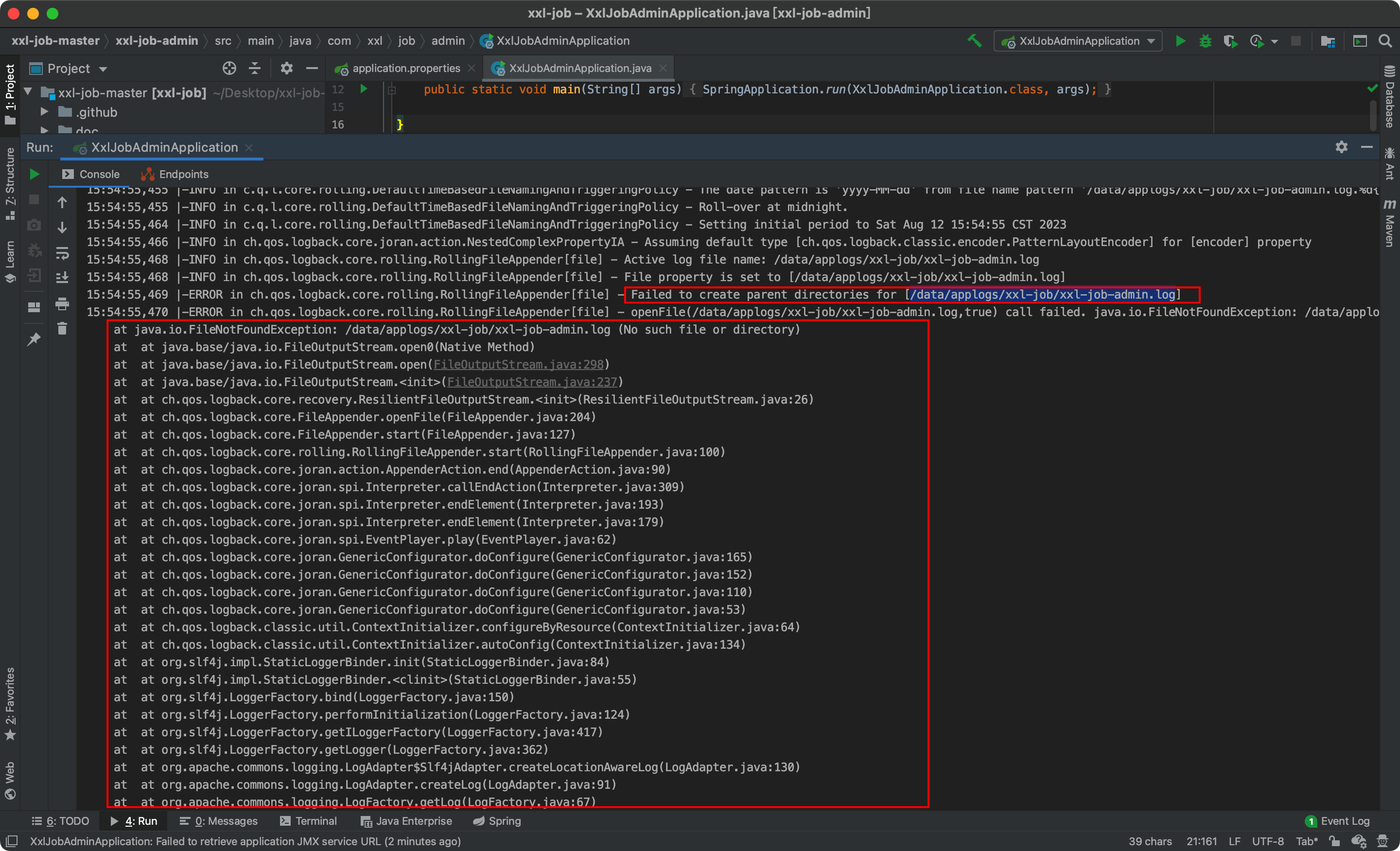The height and width of the screenshot is (851, 1400).
Task: Click the camera thread dump icon
Action: [34, 225]
